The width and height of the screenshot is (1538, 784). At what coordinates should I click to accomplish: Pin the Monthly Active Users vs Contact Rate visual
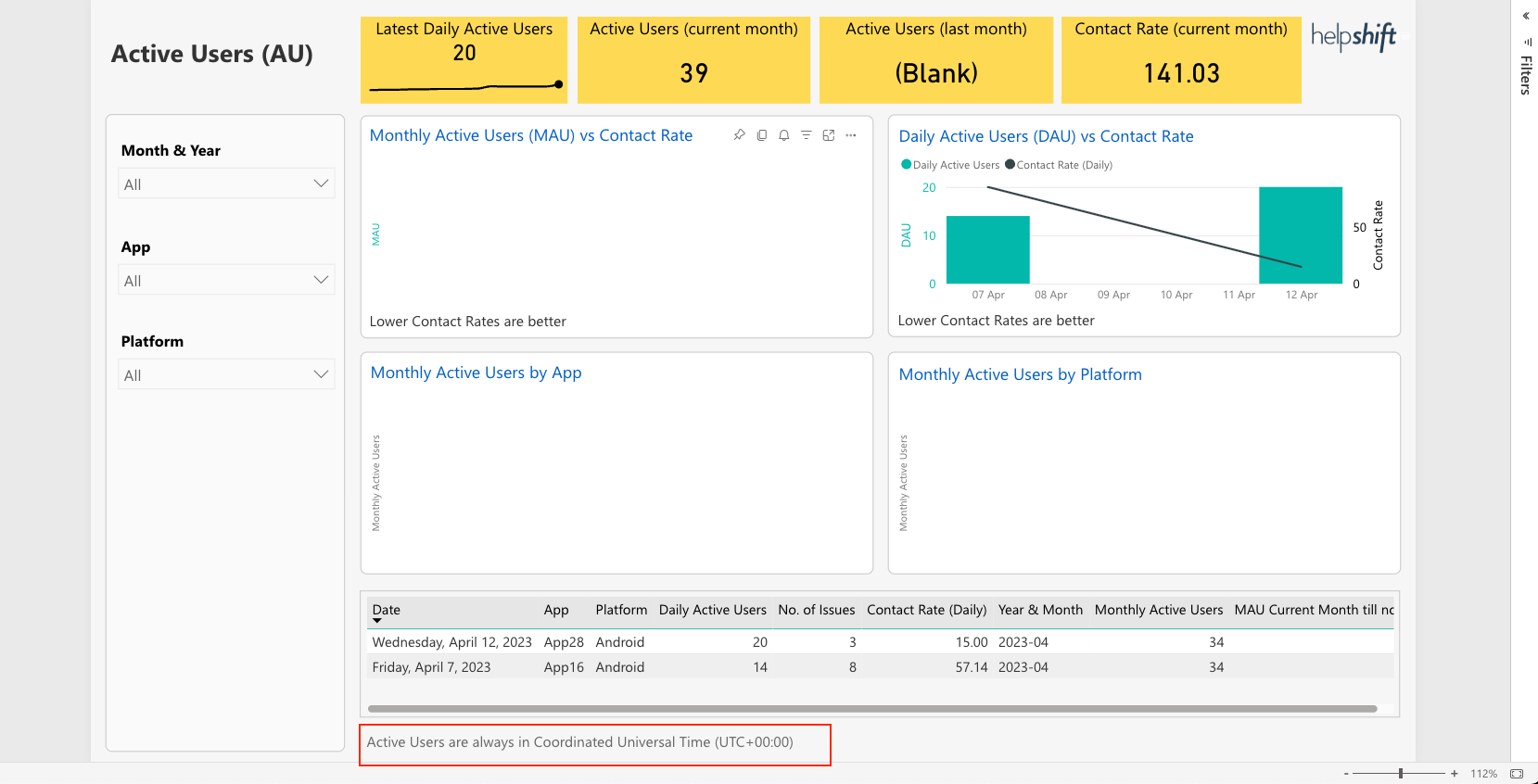coord(739,135)
